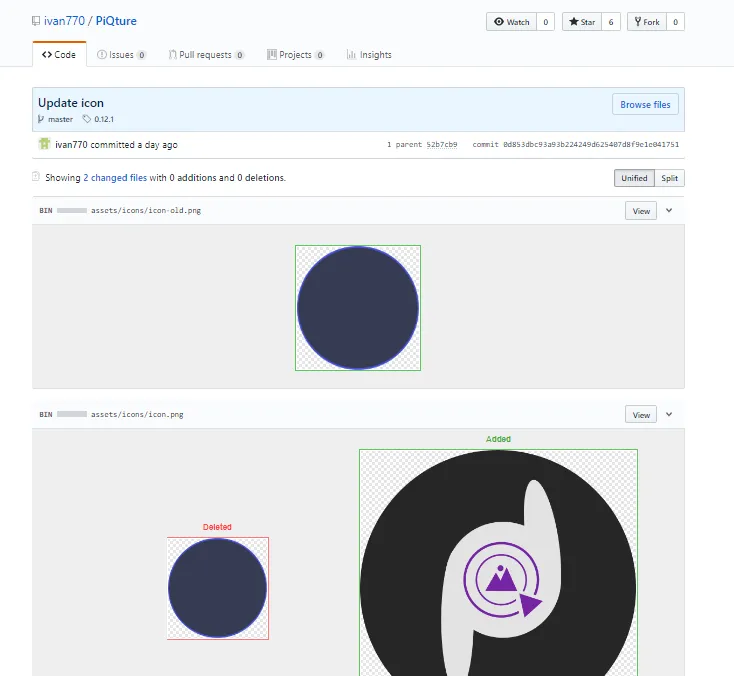Open the watchers count next to Watch
This screenshot has width=734, height=676.
coord(545,22)
